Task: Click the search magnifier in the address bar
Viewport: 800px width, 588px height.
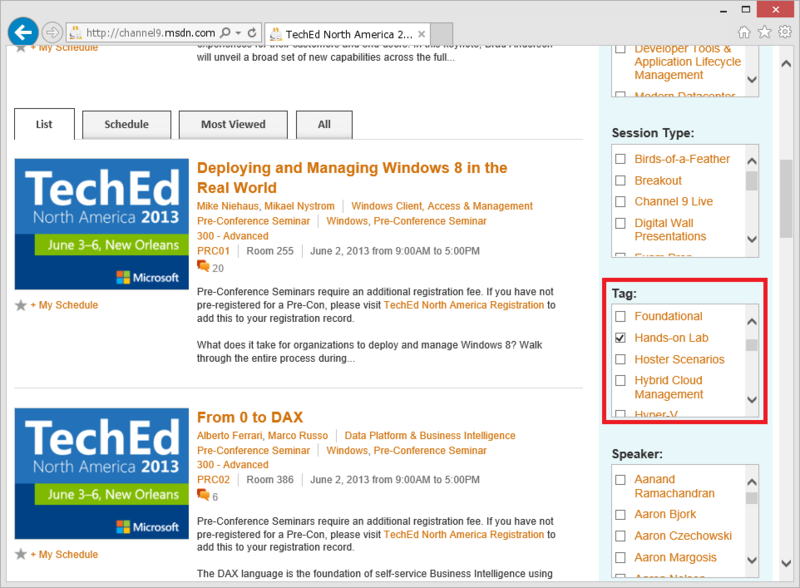Action: [225, 33]
